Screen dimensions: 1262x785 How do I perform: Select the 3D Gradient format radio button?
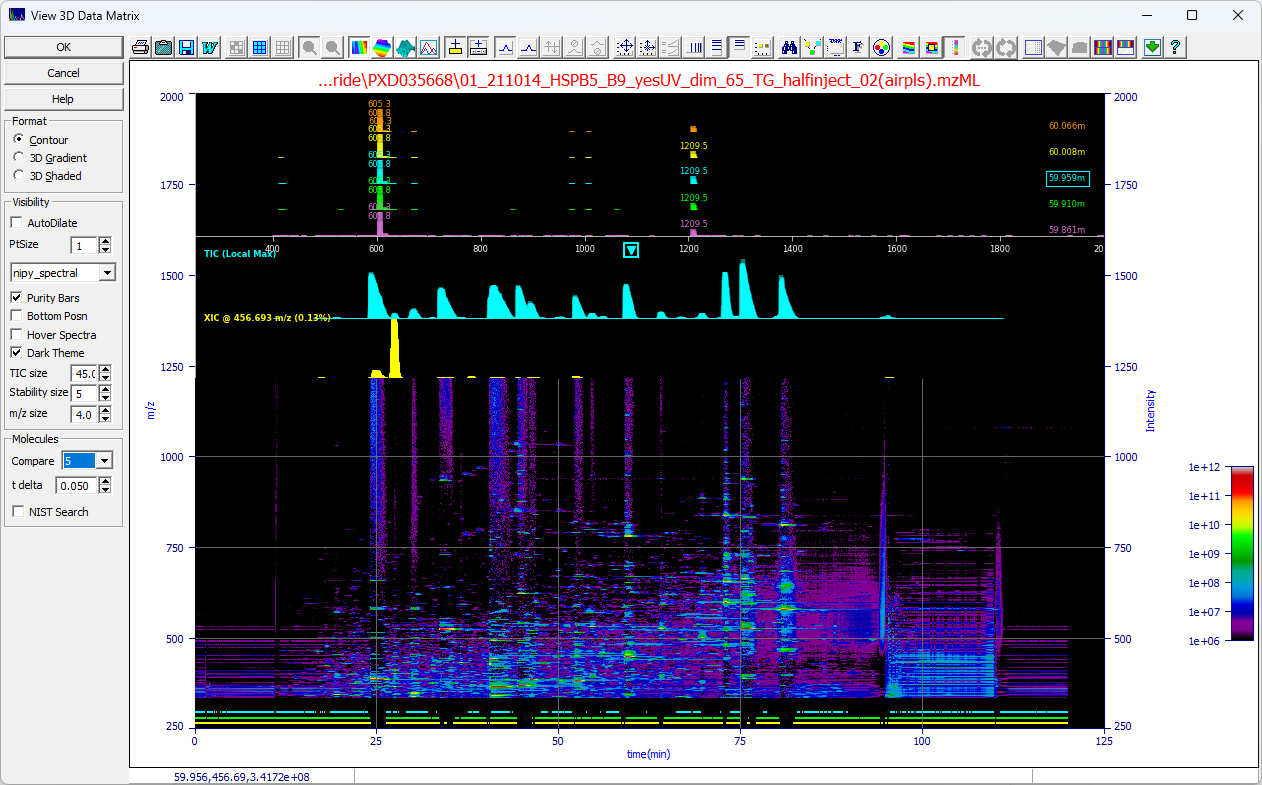coord(17,158)
